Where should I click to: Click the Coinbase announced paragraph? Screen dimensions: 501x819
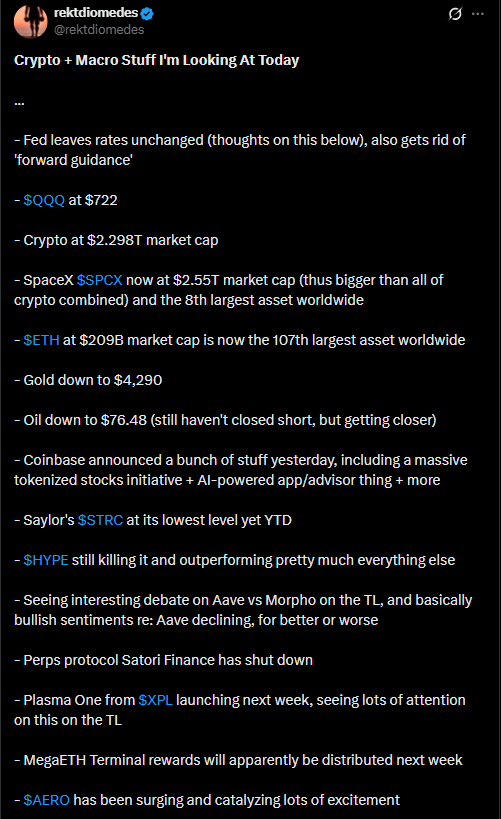(x=241, y=470)
